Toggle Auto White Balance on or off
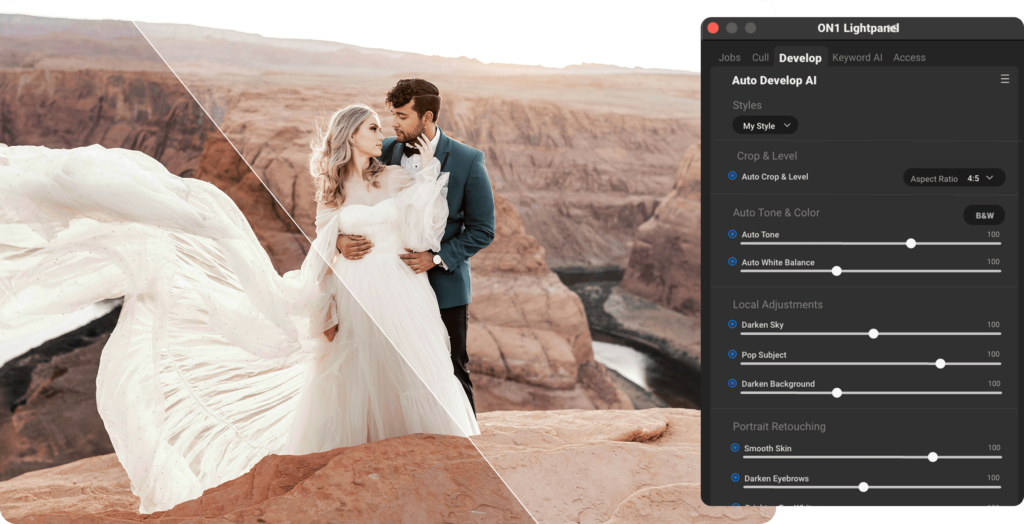The height and width of the screenshot is (524, 1024). 733,262
